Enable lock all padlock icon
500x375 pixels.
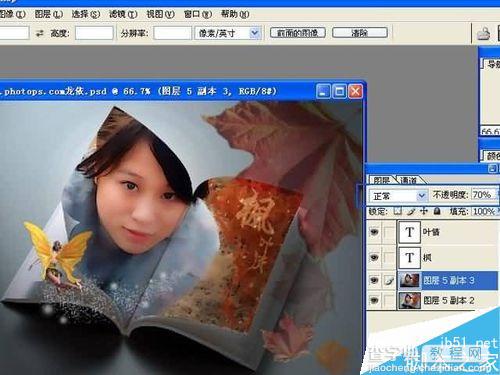pos(437,211)
